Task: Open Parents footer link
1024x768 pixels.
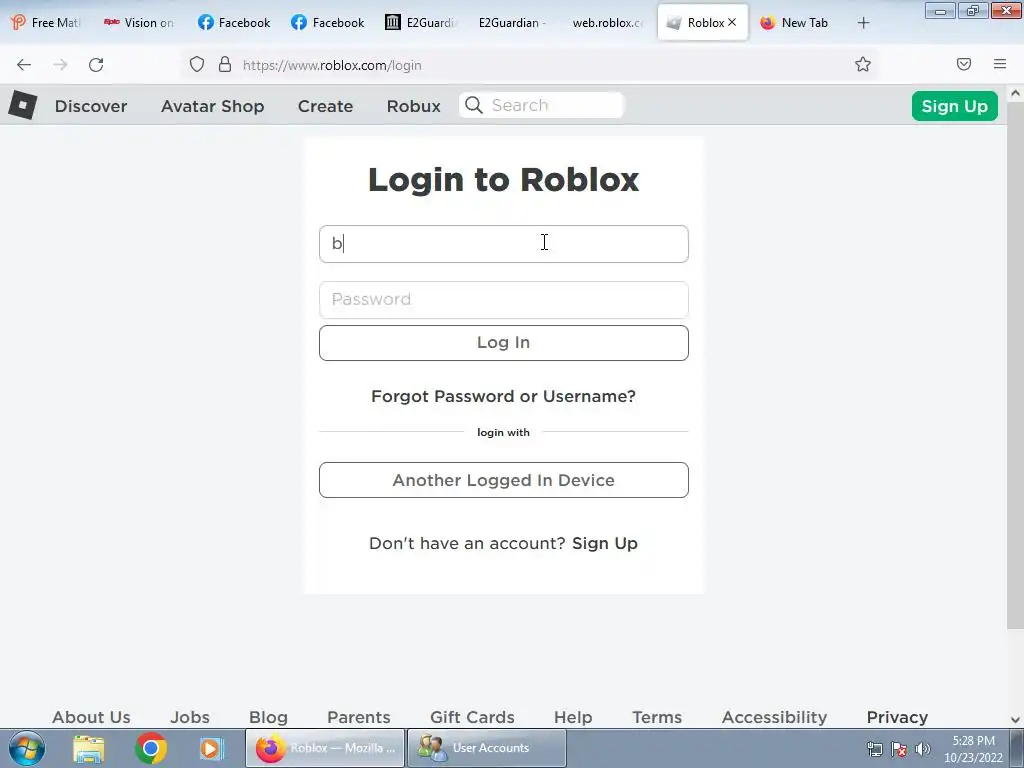Action: tap(359, 717)
